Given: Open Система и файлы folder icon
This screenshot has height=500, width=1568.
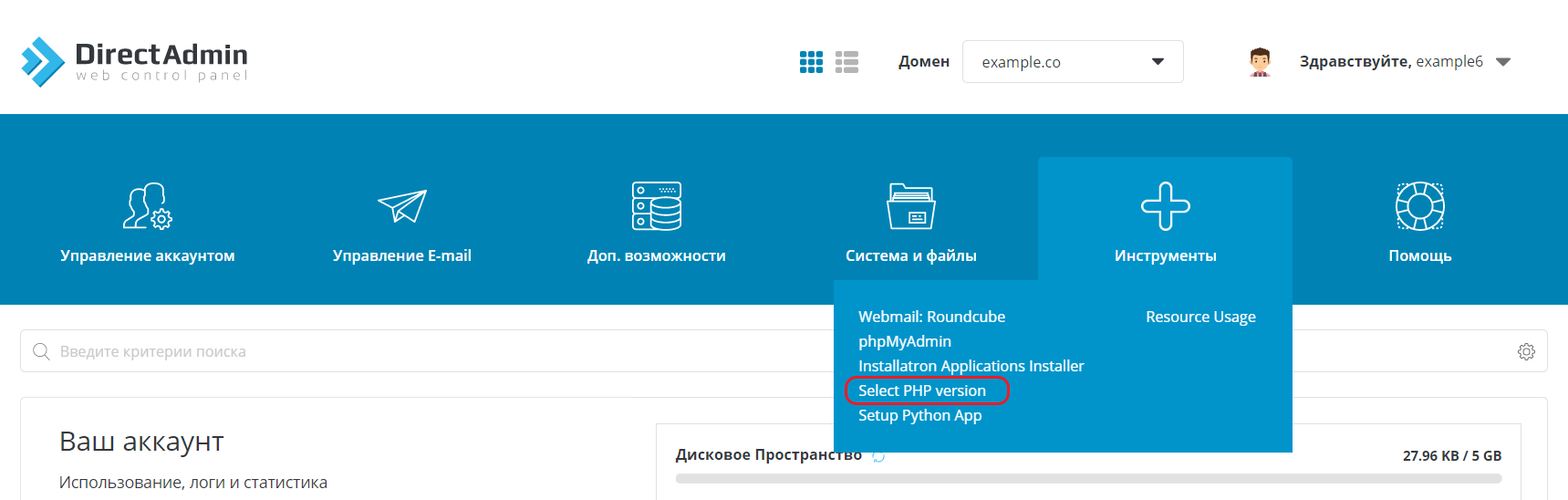Looking at the screenshot, I should (910, 206).
